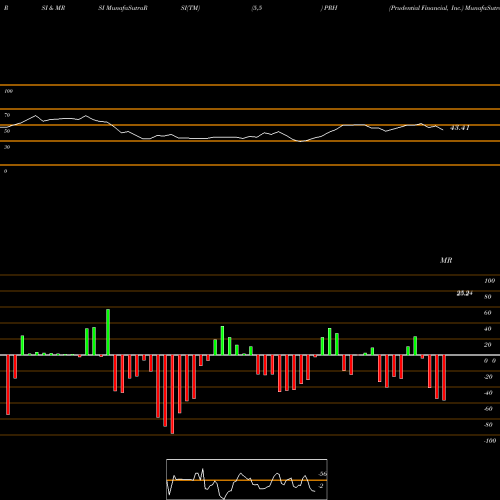The image size is (500, 500).
Task: Open the mini oscillator chart thumbnail
Action: point(247,479)
